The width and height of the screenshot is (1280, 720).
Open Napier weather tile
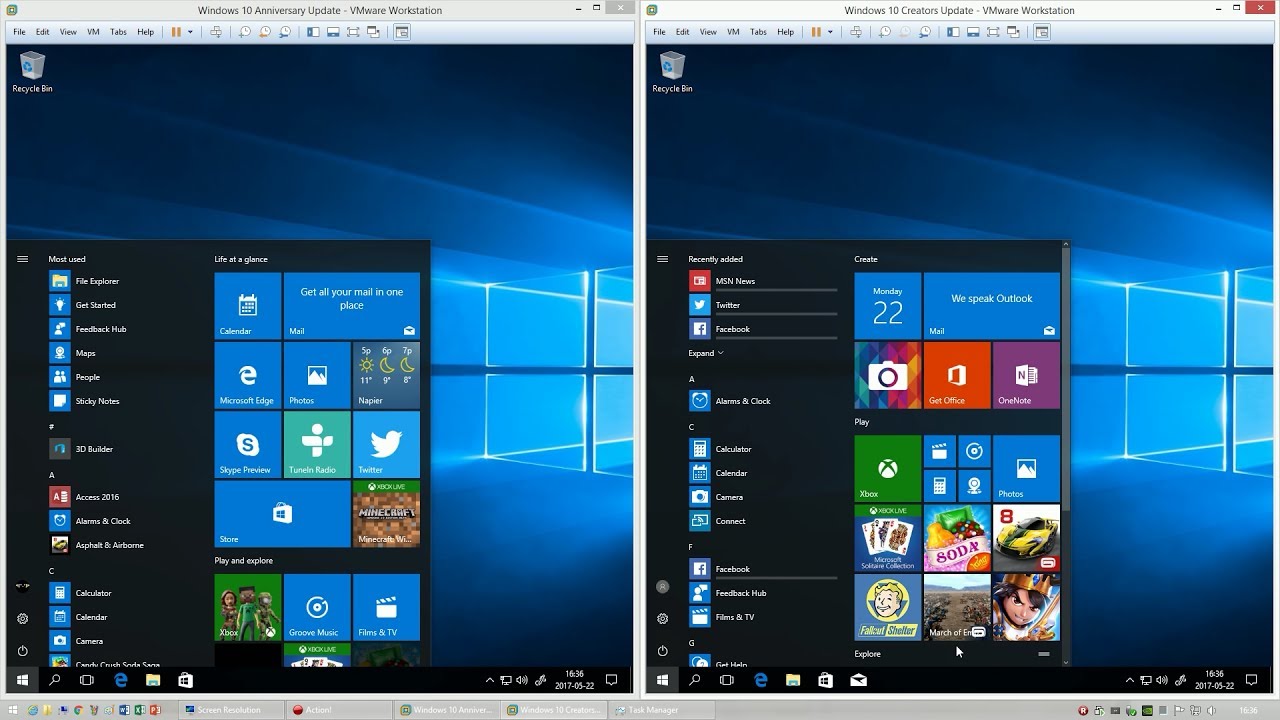pyautogui.click(x=386, y=375)
